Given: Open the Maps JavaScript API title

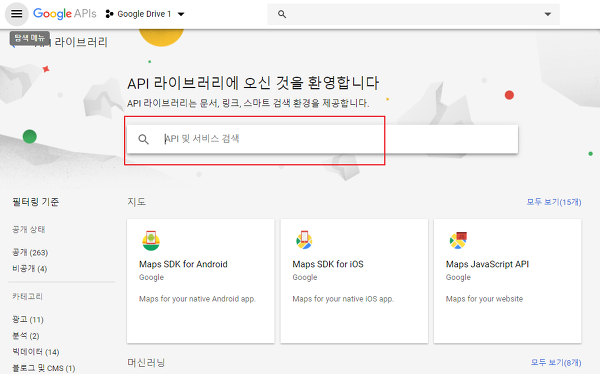Looking at the screenshot, I should click(487, 264).
